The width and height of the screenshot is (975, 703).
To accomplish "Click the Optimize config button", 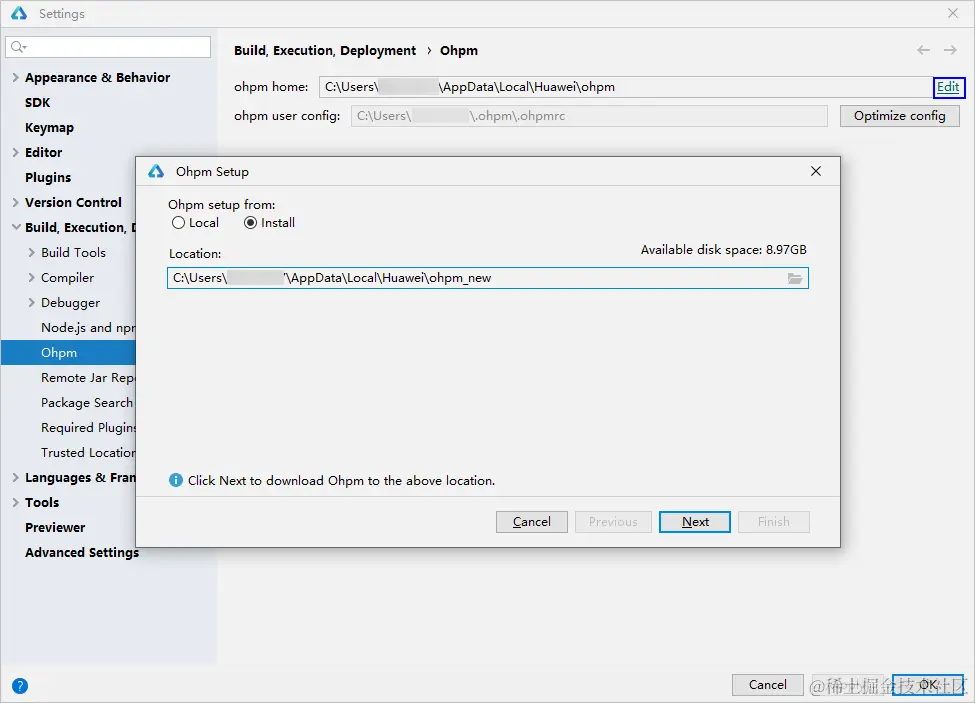I will coord(899,116).
